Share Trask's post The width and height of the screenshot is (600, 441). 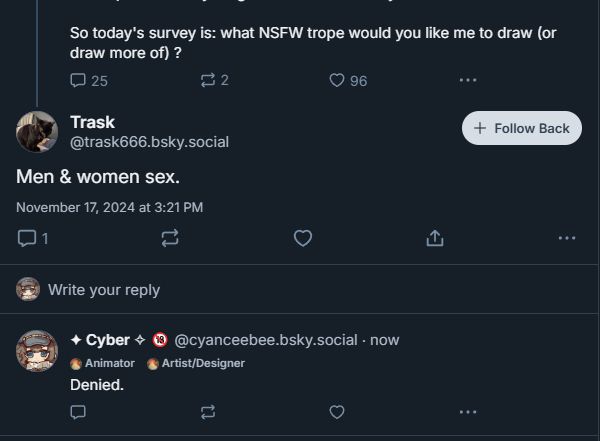pos(435,238)
